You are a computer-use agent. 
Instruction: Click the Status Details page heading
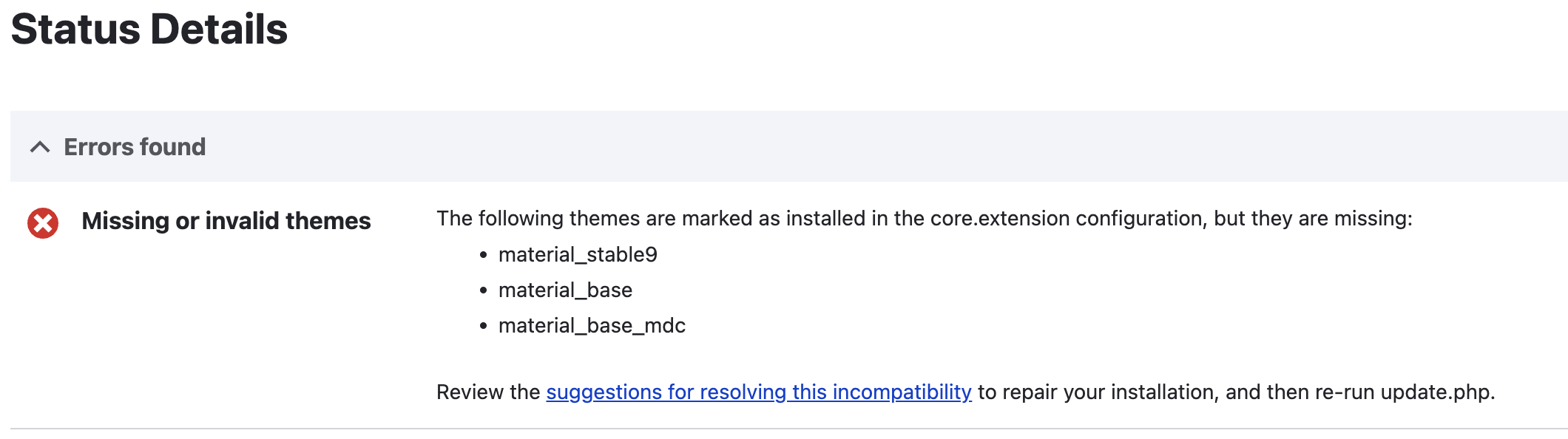149,30
